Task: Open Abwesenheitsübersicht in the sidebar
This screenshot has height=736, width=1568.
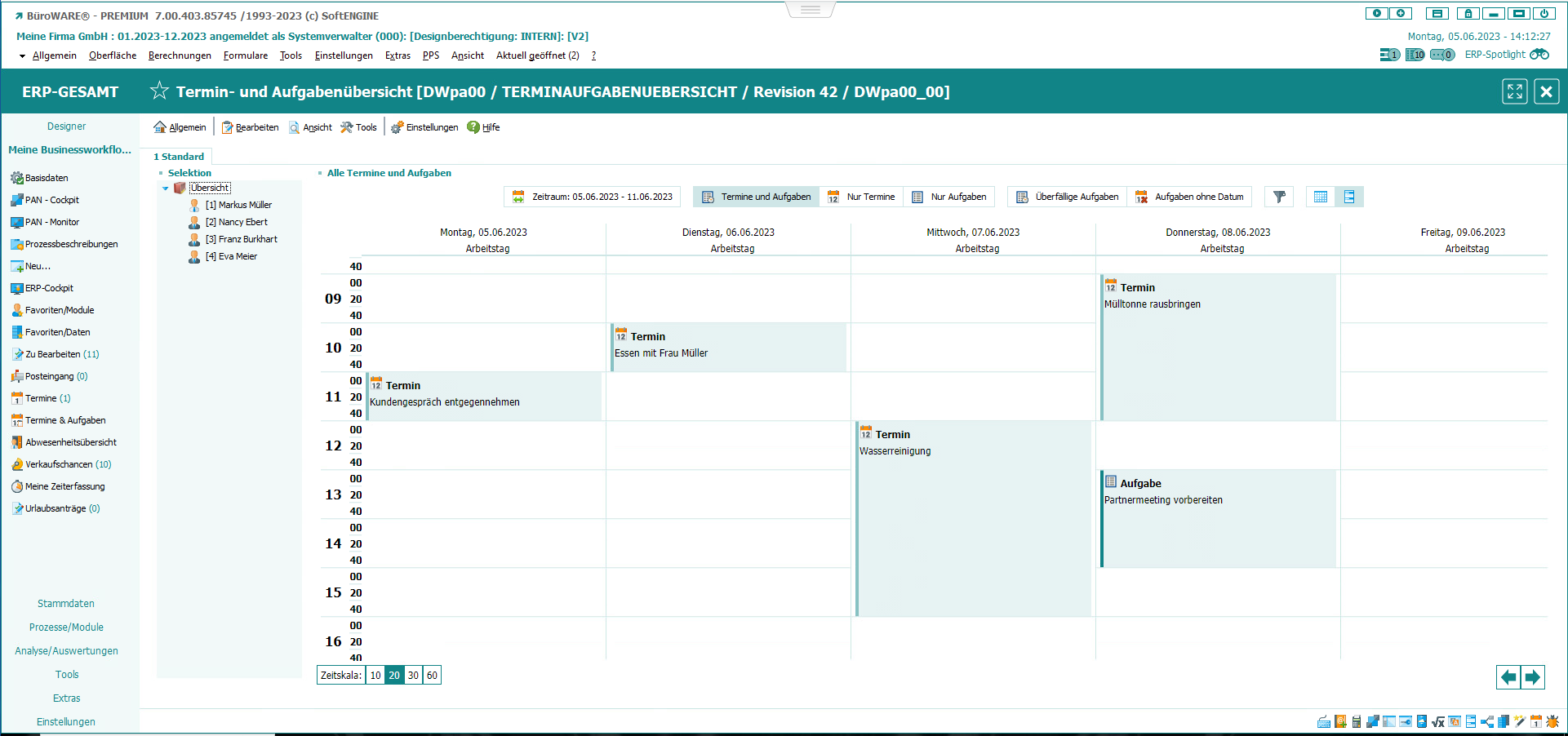Action: coord(70,442)
